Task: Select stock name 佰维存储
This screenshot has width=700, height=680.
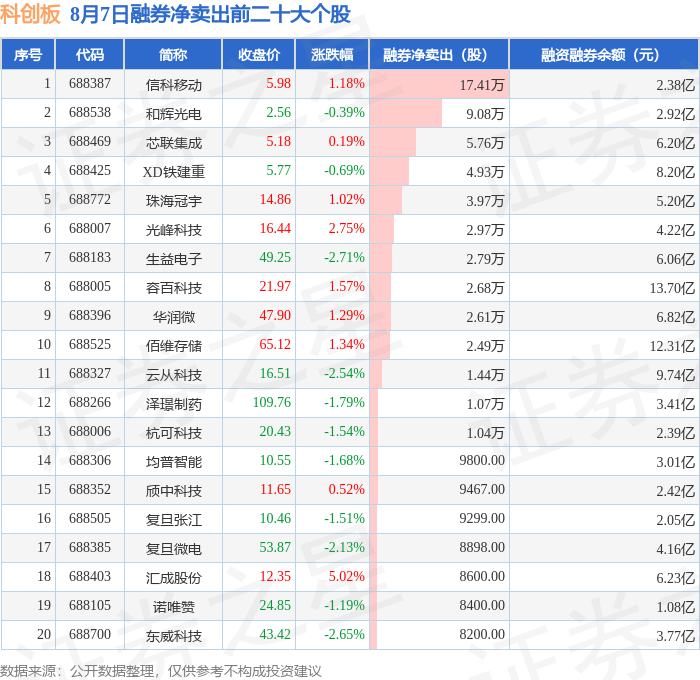Action: 174,346
